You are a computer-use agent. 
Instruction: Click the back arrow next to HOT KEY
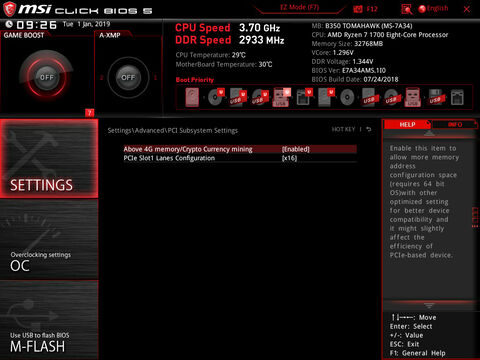pos(369,129)
